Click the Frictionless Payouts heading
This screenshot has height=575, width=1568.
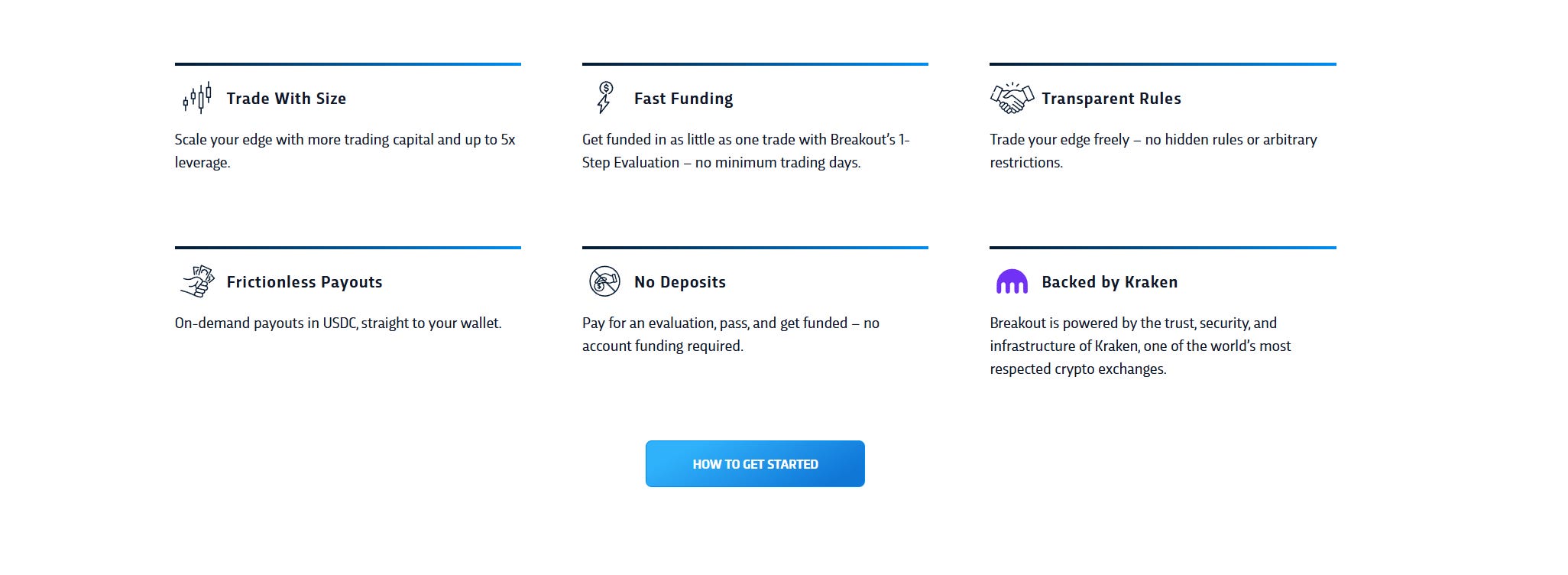(x=304, y=281)
